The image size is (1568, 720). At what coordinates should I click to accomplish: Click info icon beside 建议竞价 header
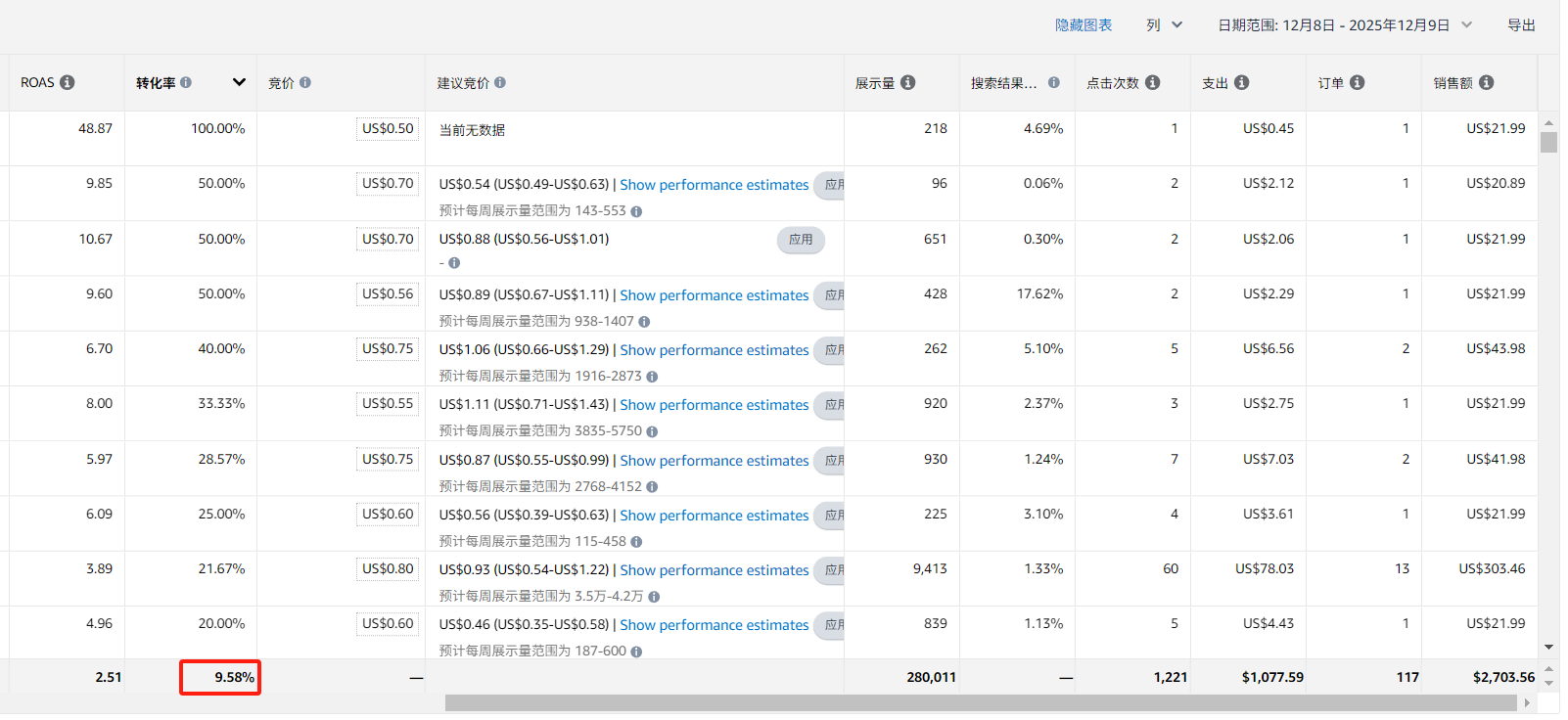(500, 83)
